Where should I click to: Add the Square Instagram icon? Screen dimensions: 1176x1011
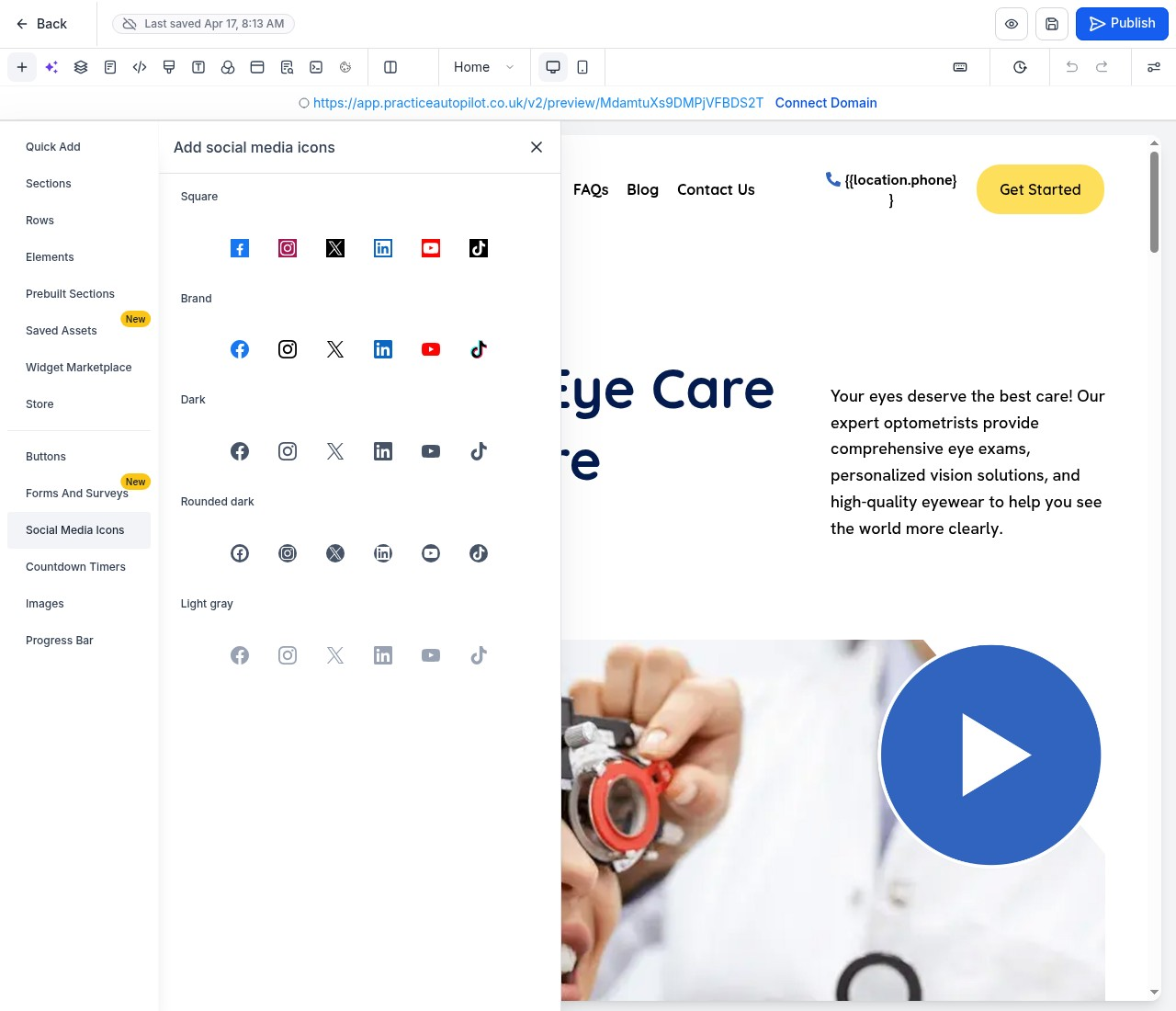coord(288,248)
